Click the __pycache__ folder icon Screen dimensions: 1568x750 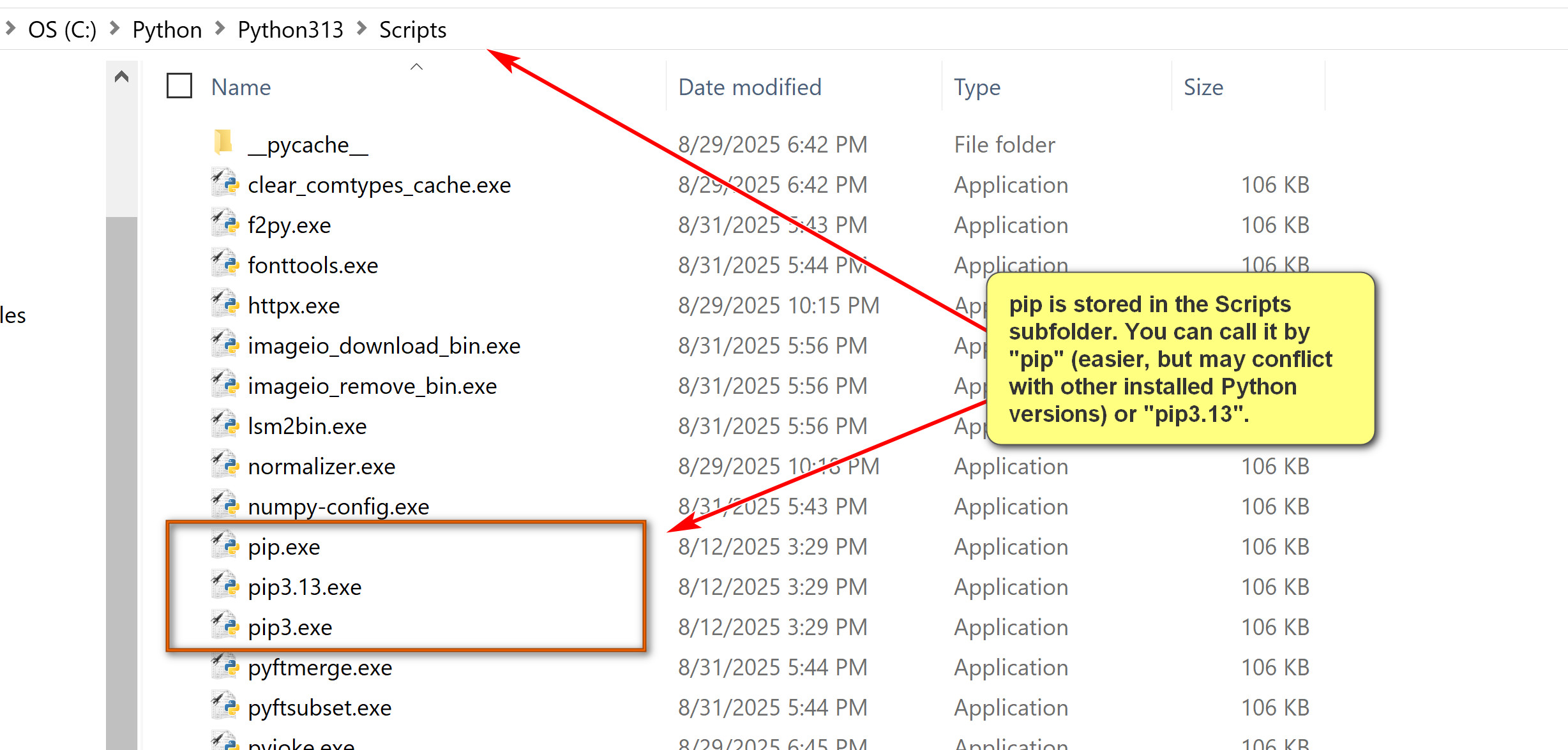pos(223,143)
